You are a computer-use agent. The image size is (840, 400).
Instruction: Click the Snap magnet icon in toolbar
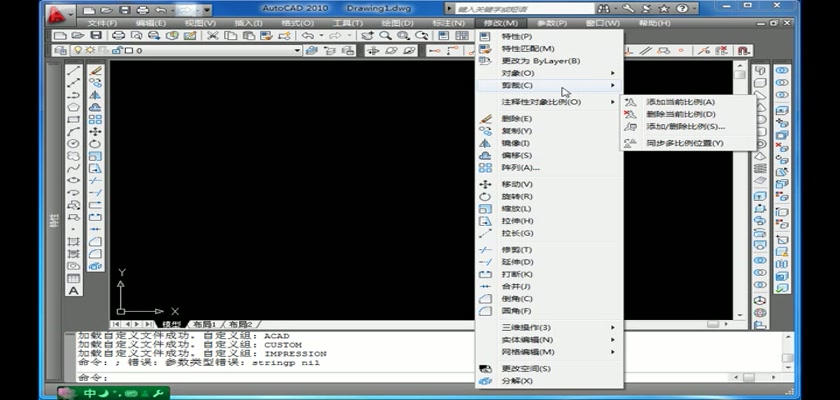click(744, 50)
